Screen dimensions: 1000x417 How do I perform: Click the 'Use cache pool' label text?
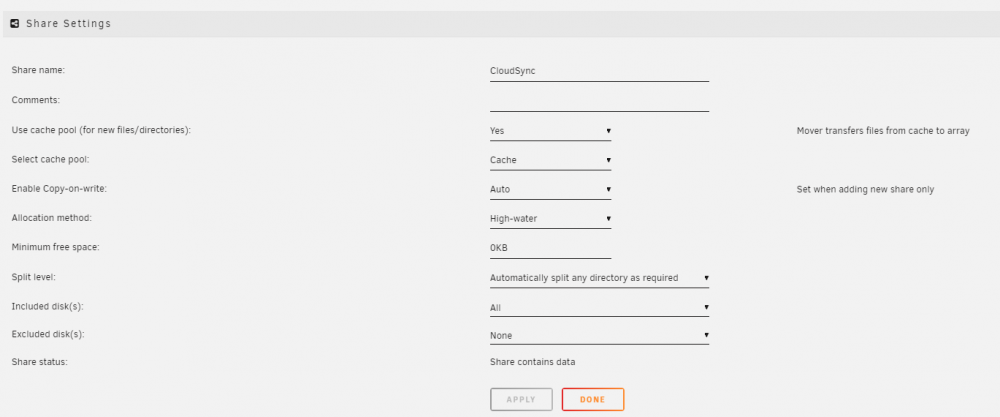[101, 129]
